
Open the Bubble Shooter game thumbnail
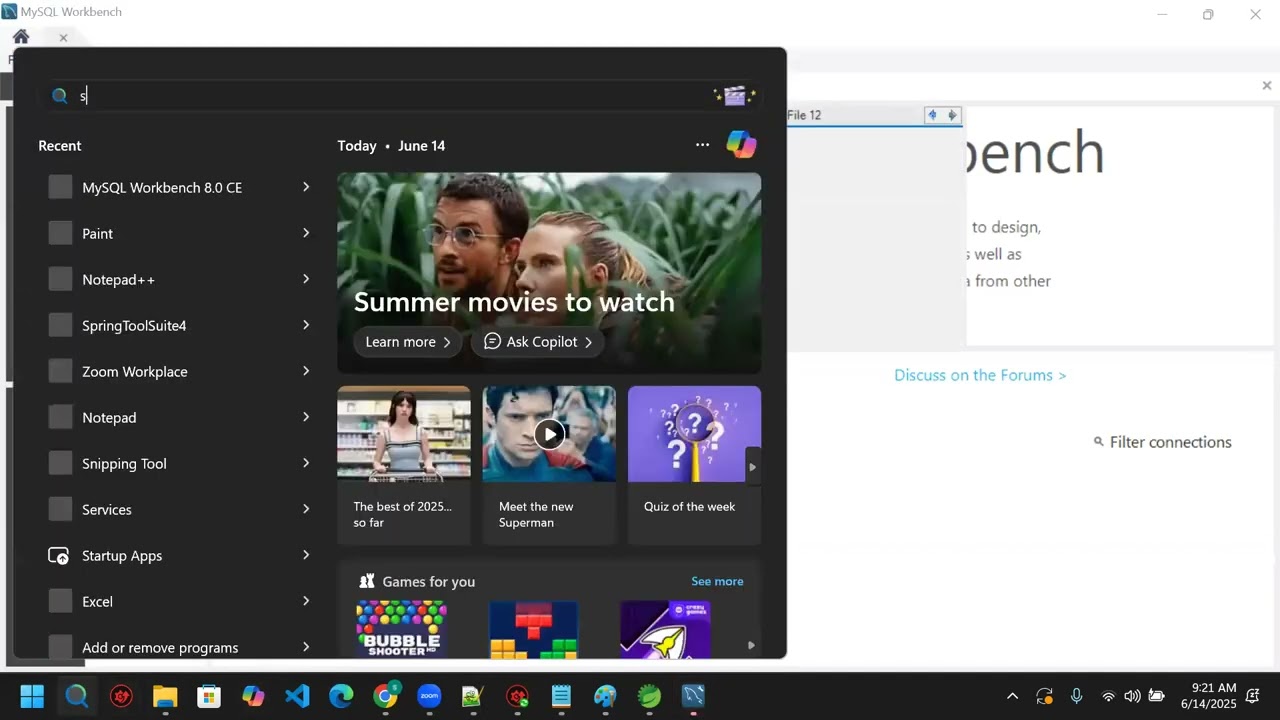pos(401,629)
